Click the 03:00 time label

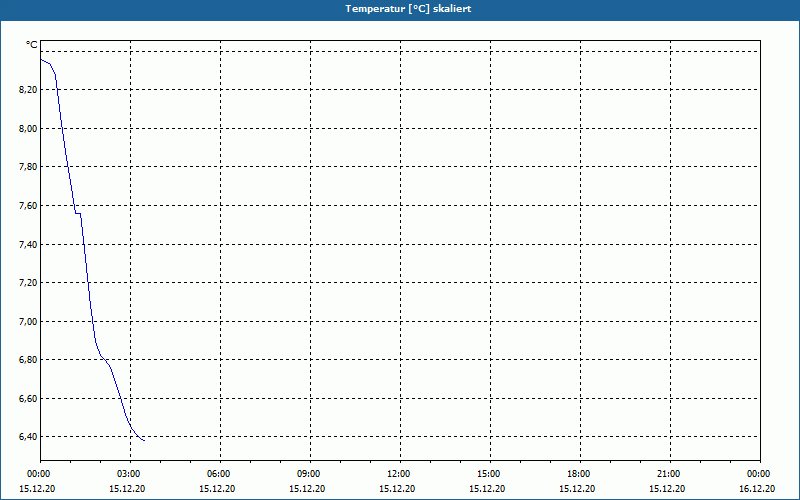[x=129, y=474]
